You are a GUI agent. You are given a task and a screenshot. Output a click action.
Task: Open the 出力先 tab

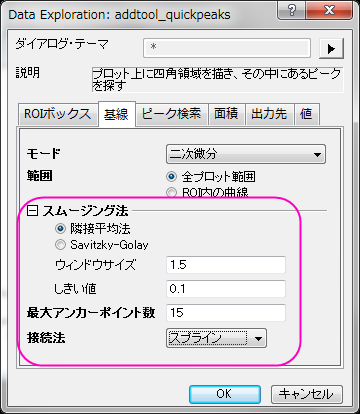270,114
